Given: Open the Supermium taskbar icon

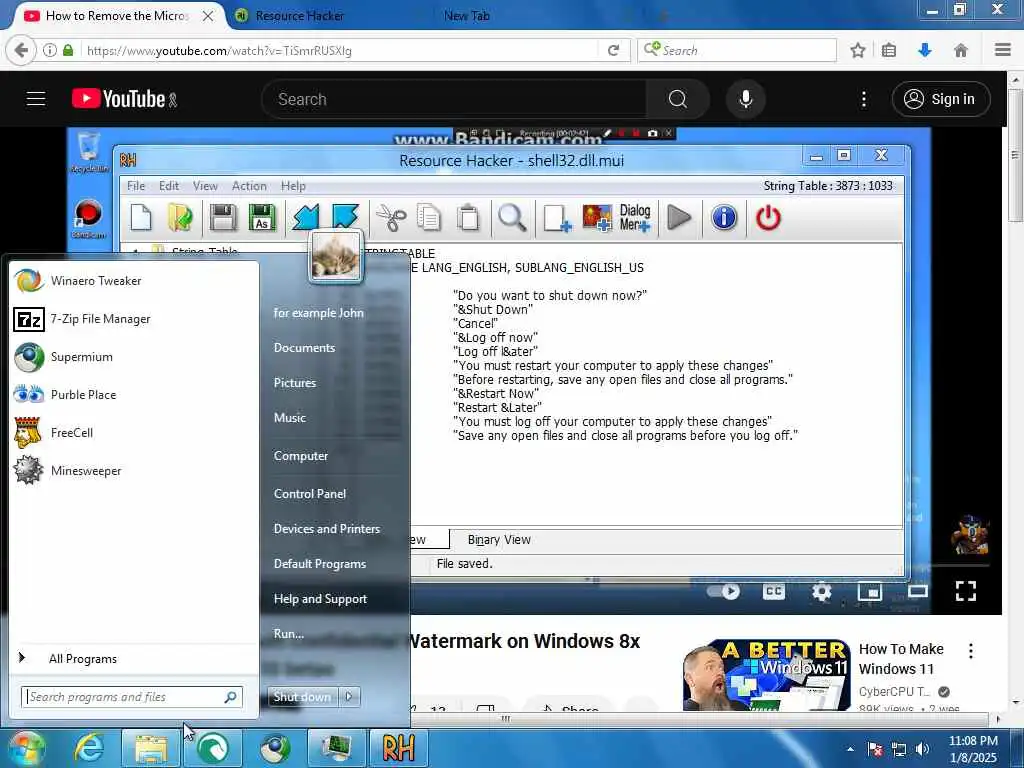Looking at the screenshot, I should [275, 748].
